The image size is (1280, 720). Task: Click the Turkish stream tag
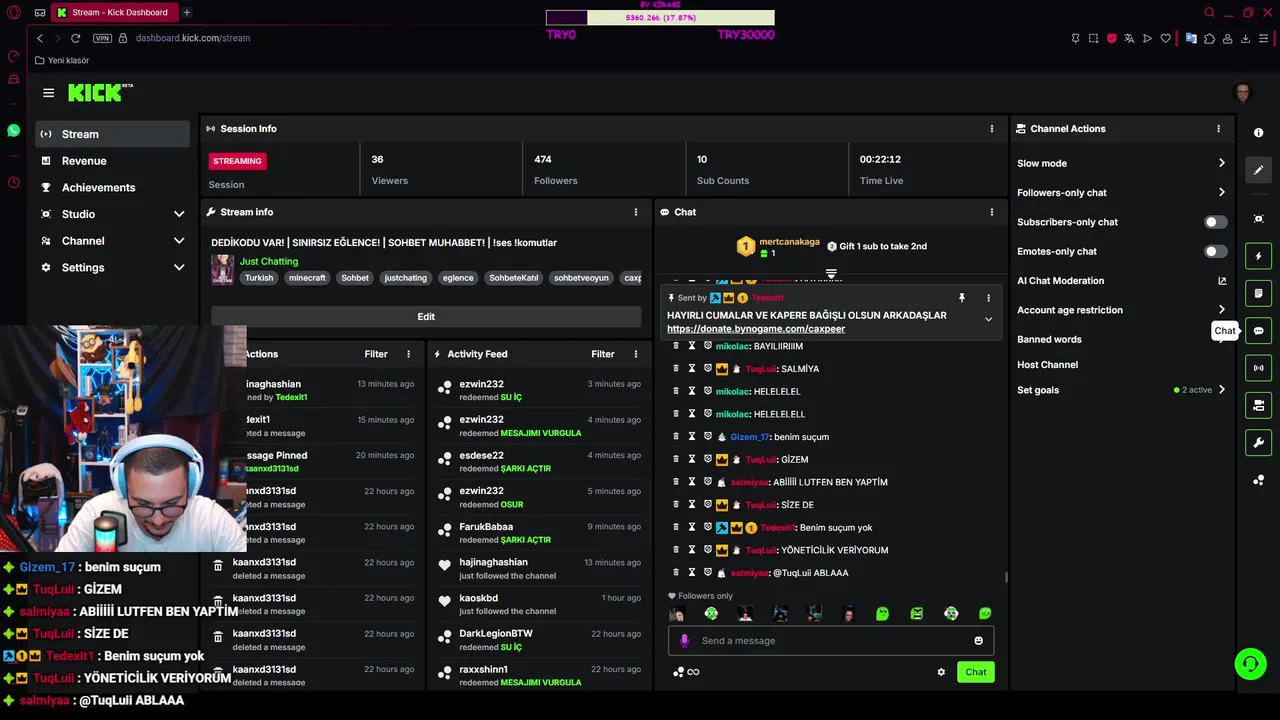coord(259,278)
